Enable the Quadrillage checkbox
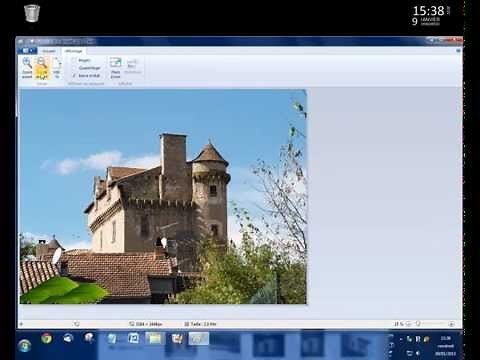 point(74,68)
